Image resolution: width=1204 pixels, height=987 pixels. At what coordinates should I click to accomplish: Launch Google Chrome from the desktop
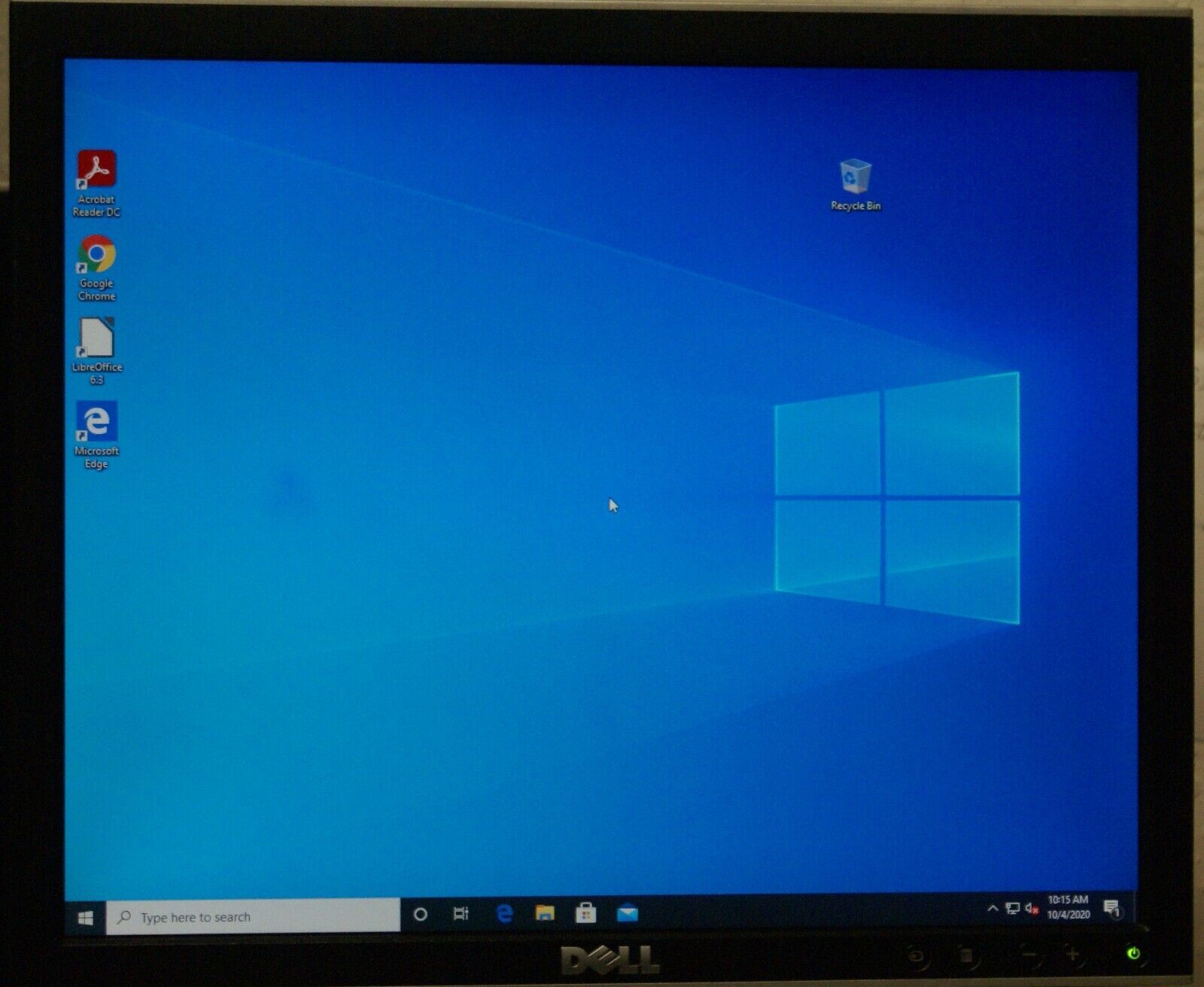click(96, 268)
